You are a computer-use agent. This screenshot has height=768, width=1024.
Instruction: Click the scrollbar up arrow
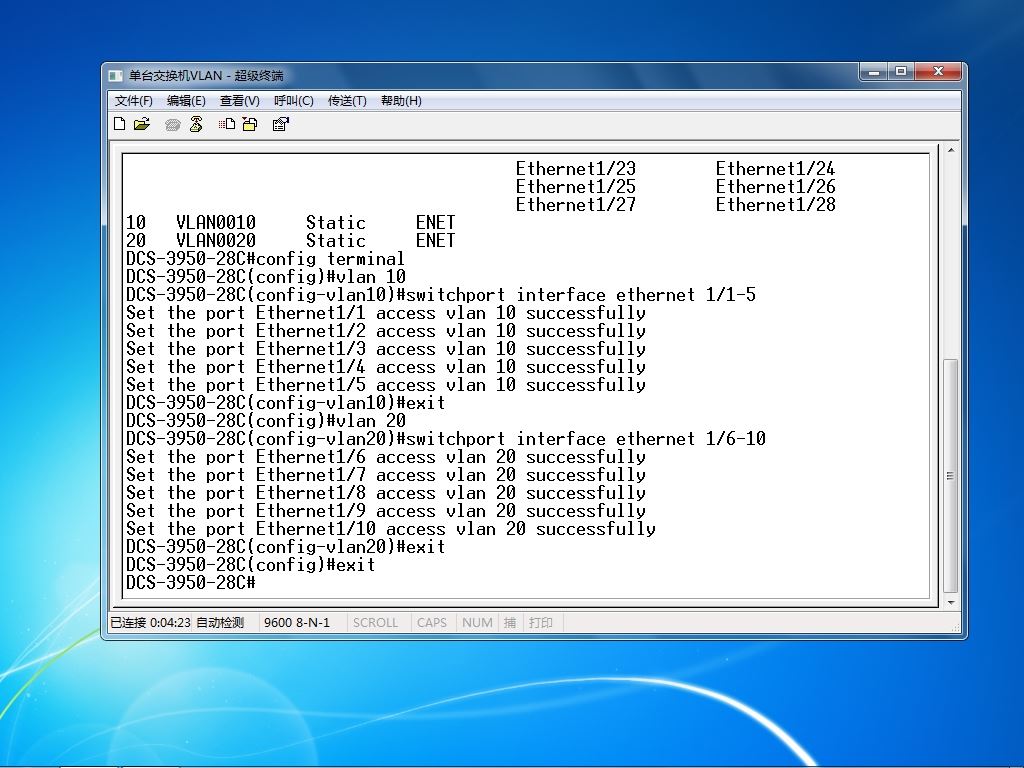coord(951,151)
